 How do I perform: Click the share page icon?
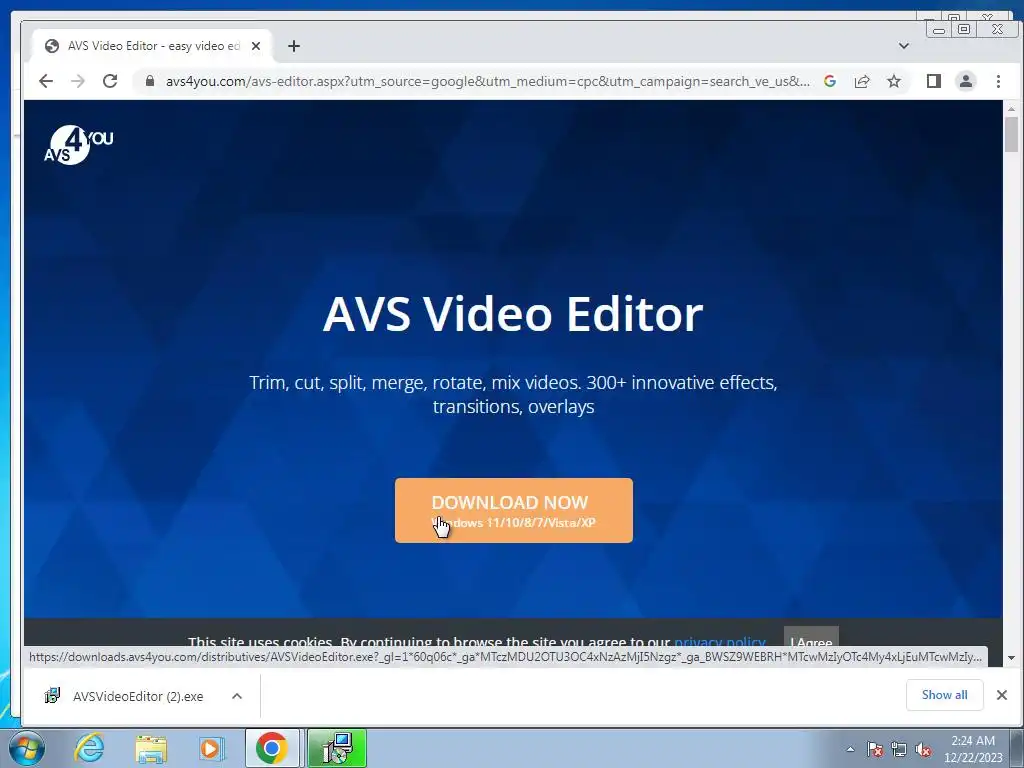pyautogui.click(x=862, y=81)
